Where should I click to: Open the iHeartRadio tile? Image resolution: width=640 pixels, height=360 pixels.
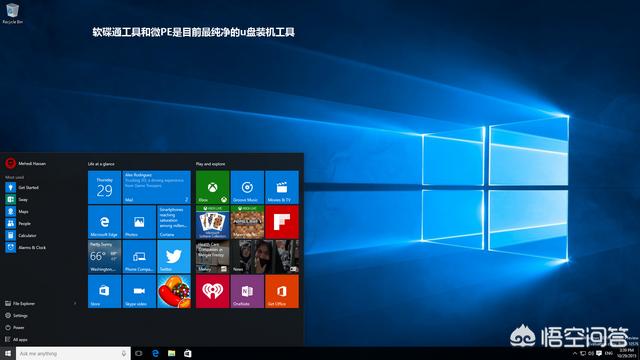[212, 291]
